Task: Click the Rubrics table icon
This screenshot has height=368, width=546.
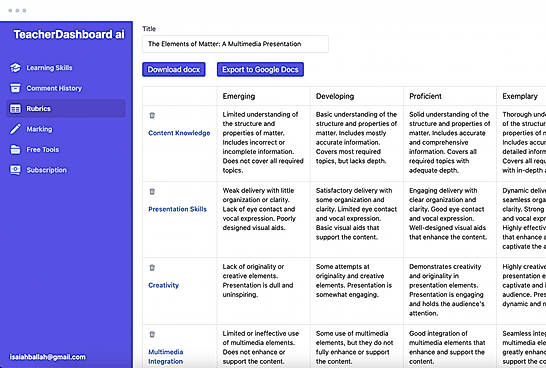Action: 15,109
